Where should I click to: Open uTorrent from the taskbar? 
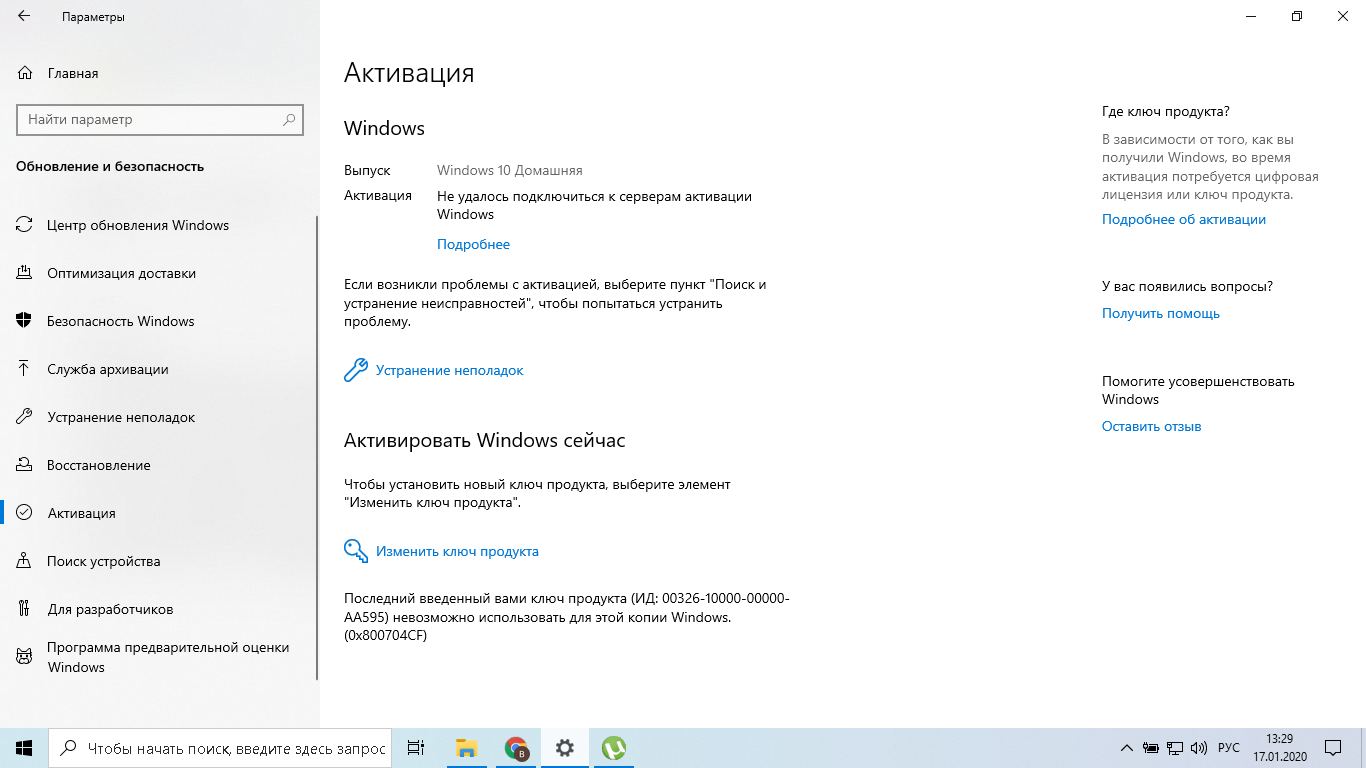pos(614,748)
